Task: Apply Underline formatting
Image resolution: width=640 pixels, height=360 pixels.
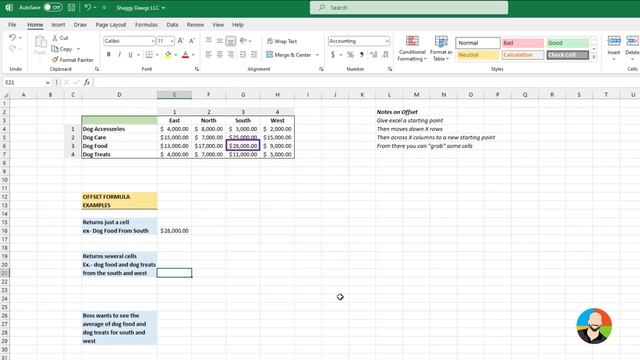Action: tap(130, 54)
